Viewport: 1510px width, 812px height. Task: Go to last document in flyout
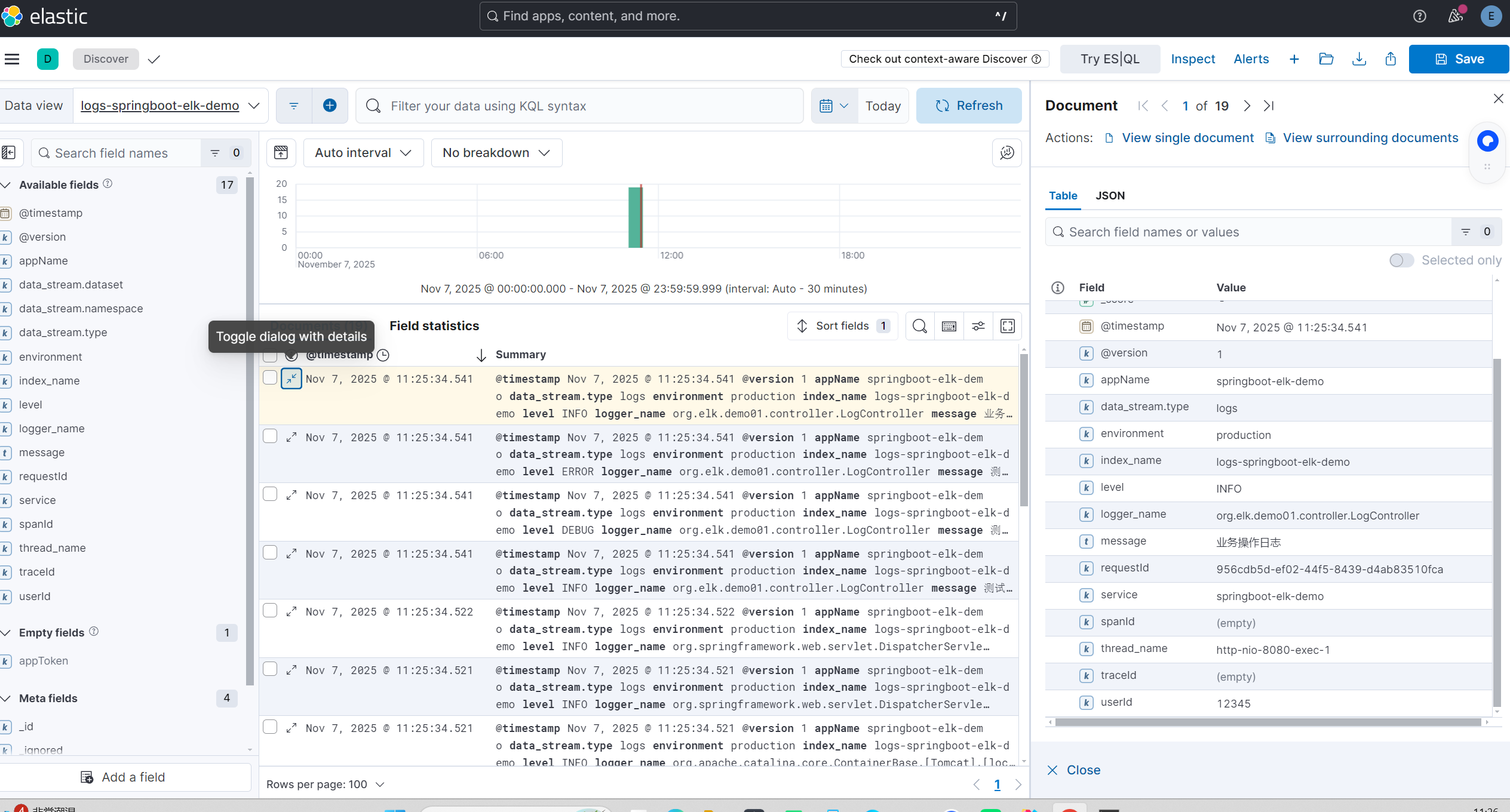(x=1269, y=106)
